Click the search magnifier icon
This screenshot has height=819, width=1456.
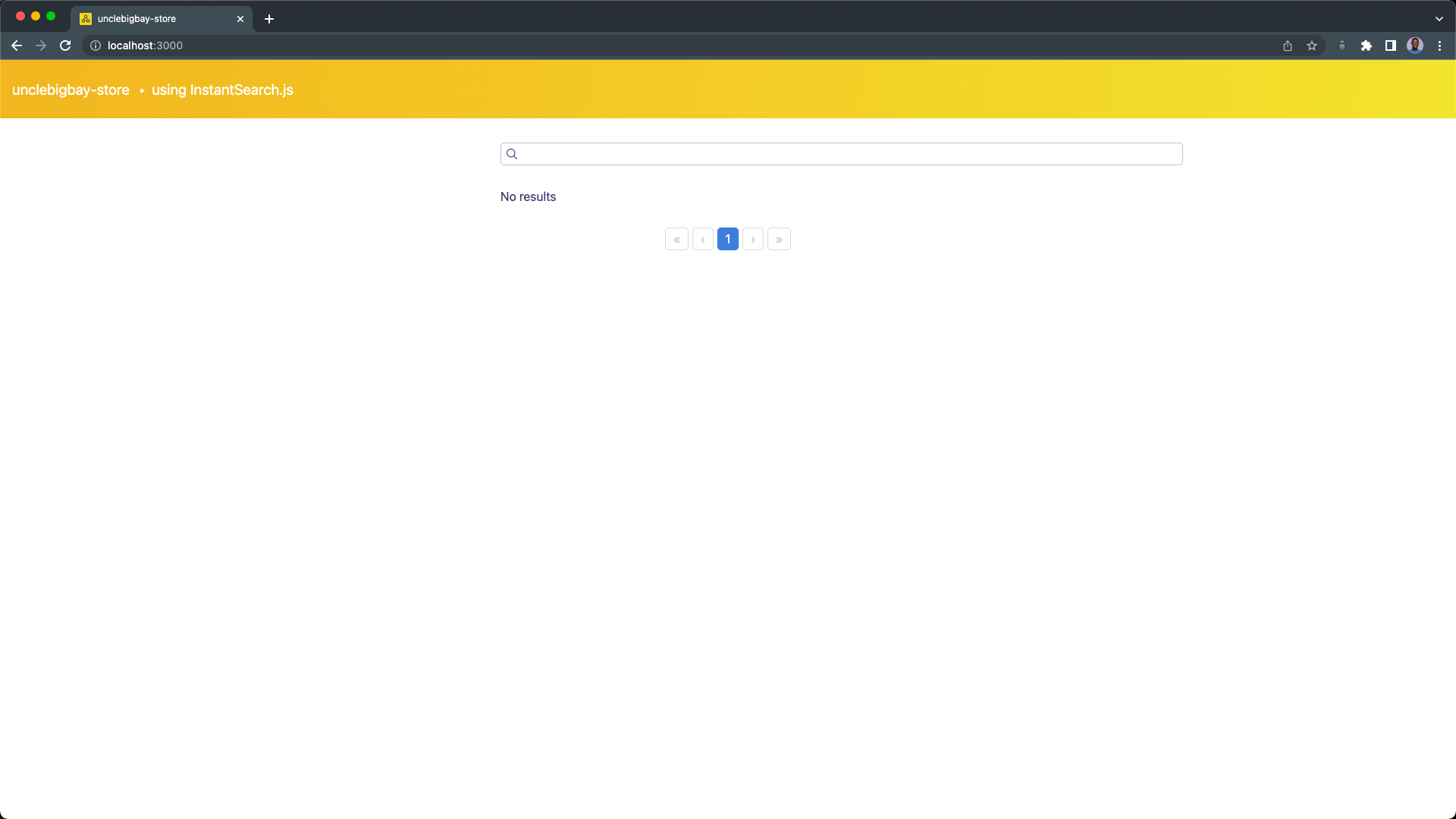(512, 154)
